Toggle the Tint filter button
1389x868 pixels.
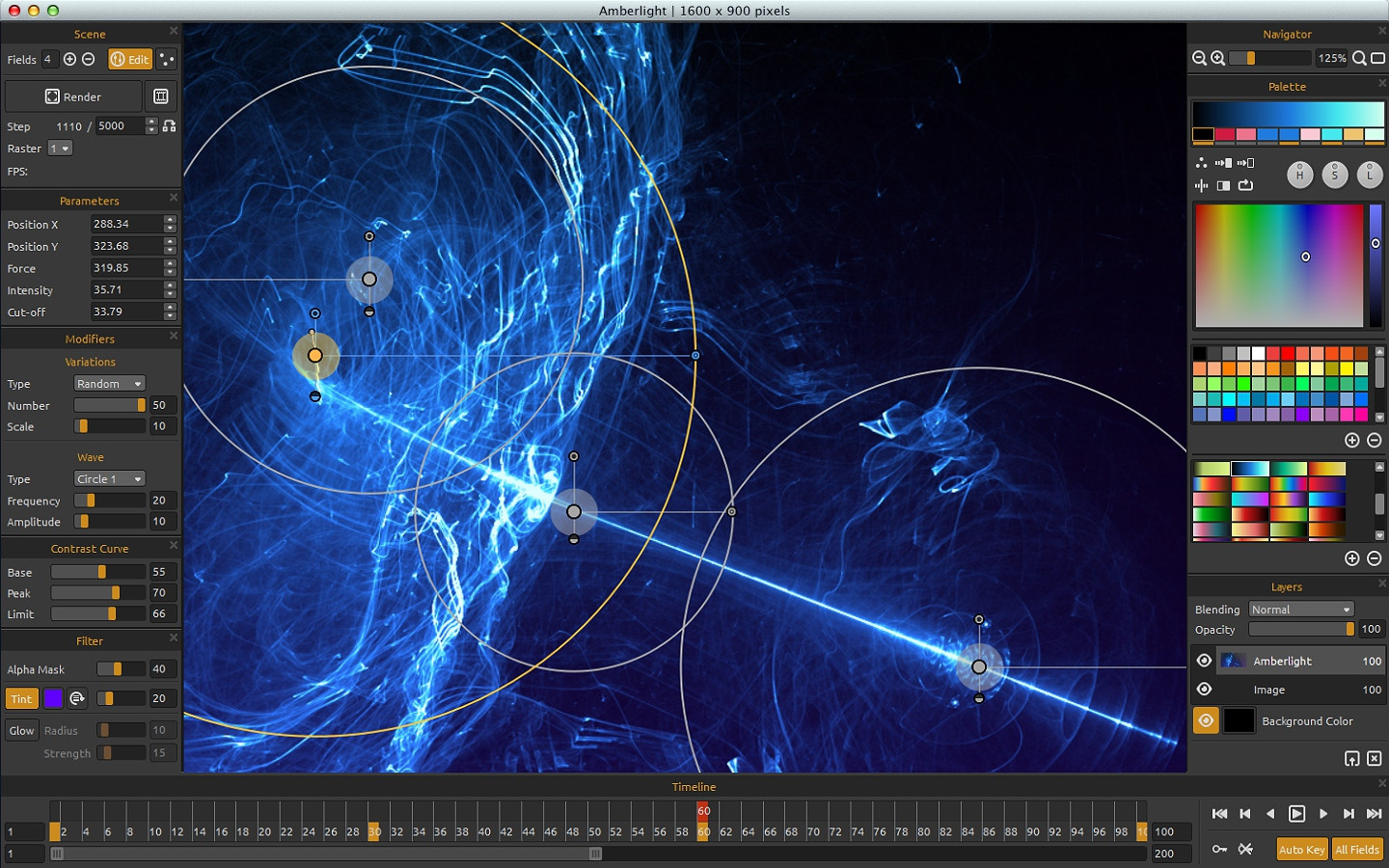[x=21, y=698]
